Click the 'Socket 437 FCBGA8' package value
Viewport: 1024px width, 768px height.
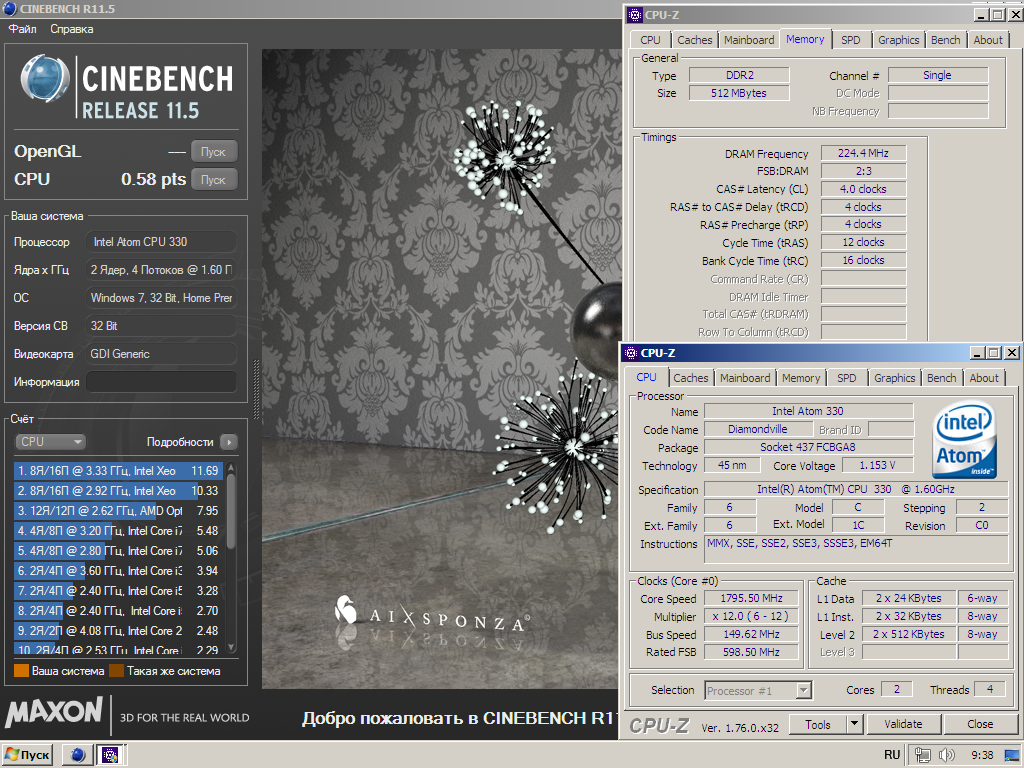(808, 447)
